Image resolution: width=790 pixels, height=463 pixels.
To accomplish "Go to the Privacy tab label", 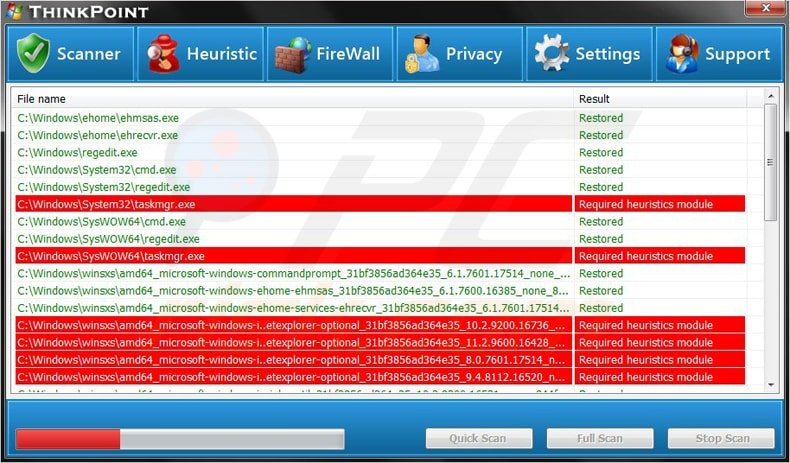I will click(x=474, y=54).
